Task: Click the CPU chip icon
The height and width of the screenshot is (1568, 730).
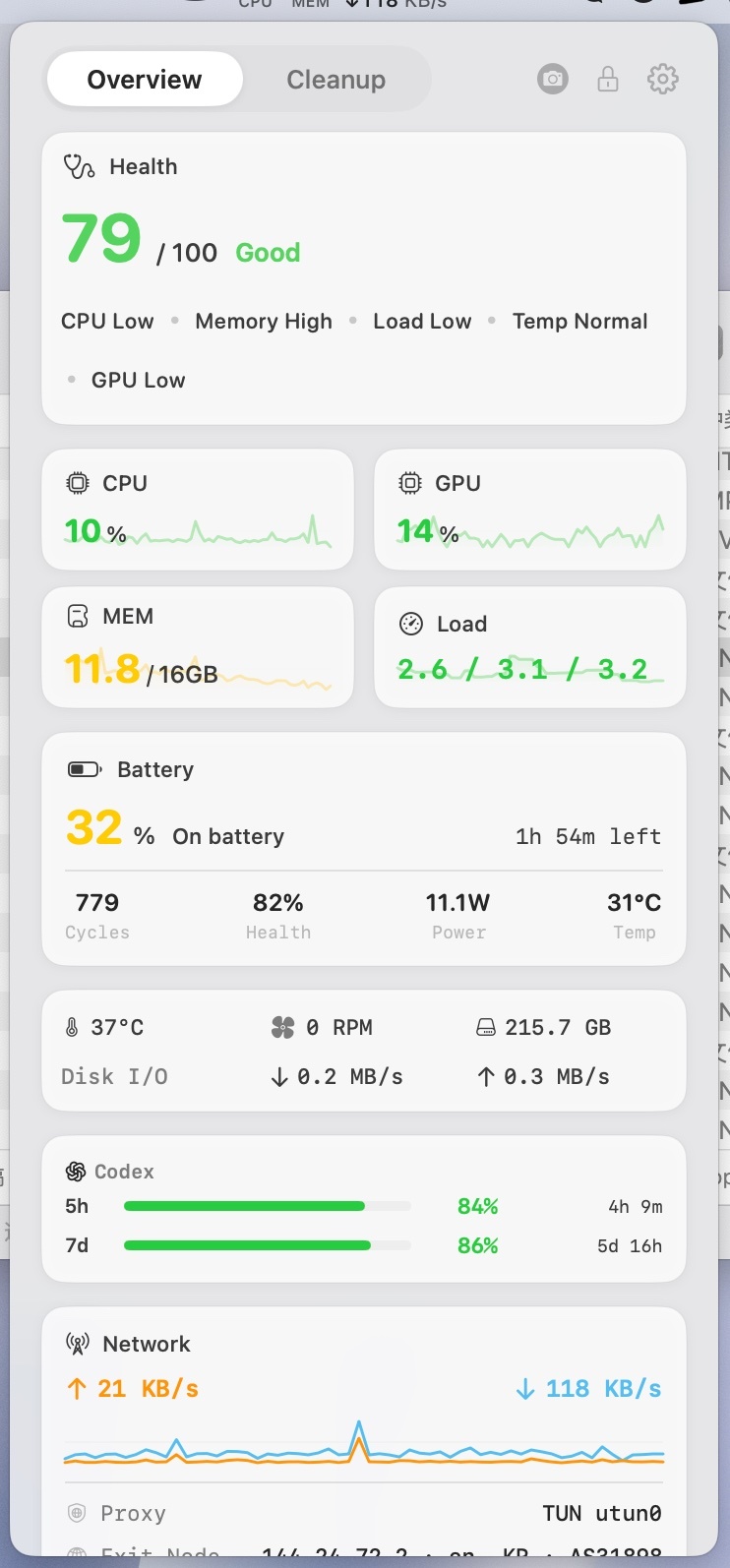Action: click(x=77, y=483)
